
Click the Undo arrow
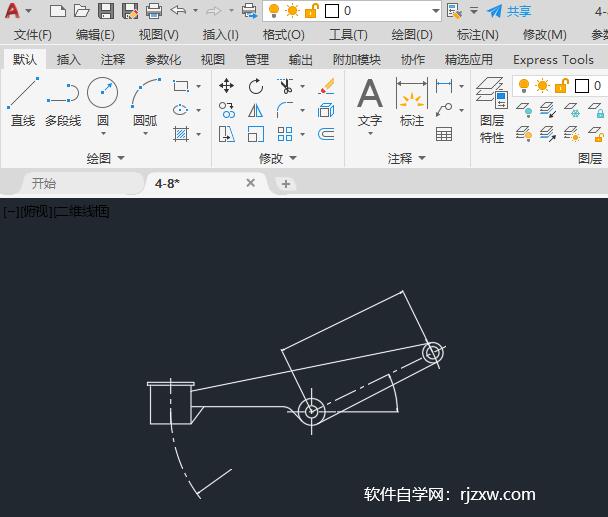pos(178,10)
